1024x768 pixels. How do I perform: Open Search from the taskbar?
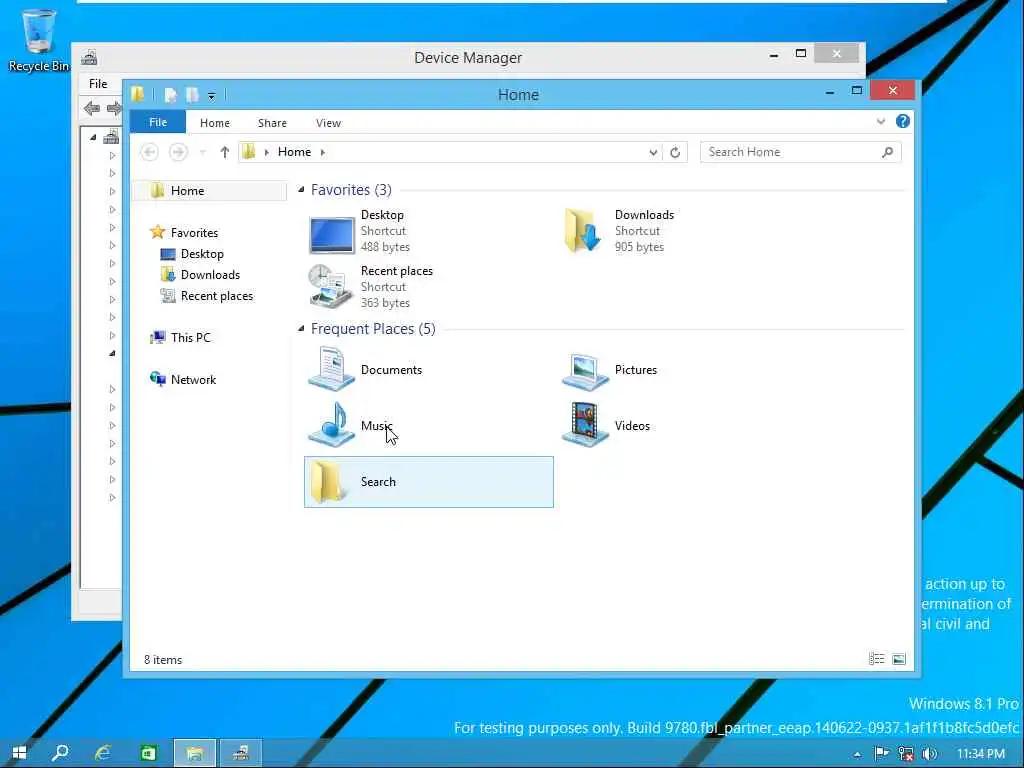click(x=61, y=753)
